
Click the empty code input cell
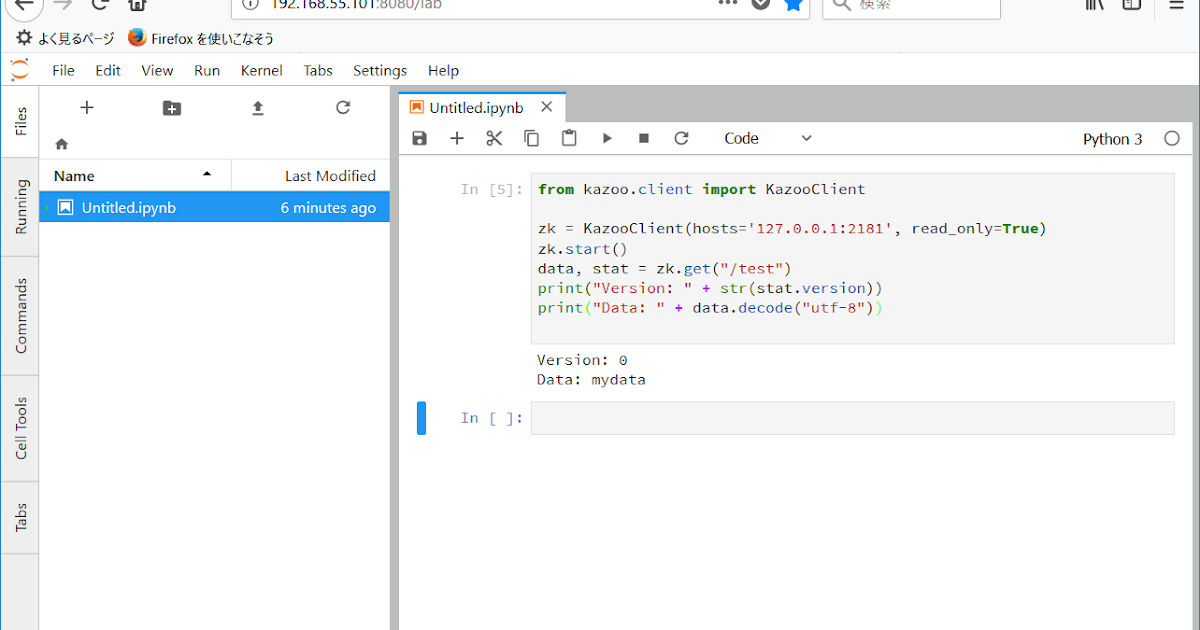[x=852, y=417]
